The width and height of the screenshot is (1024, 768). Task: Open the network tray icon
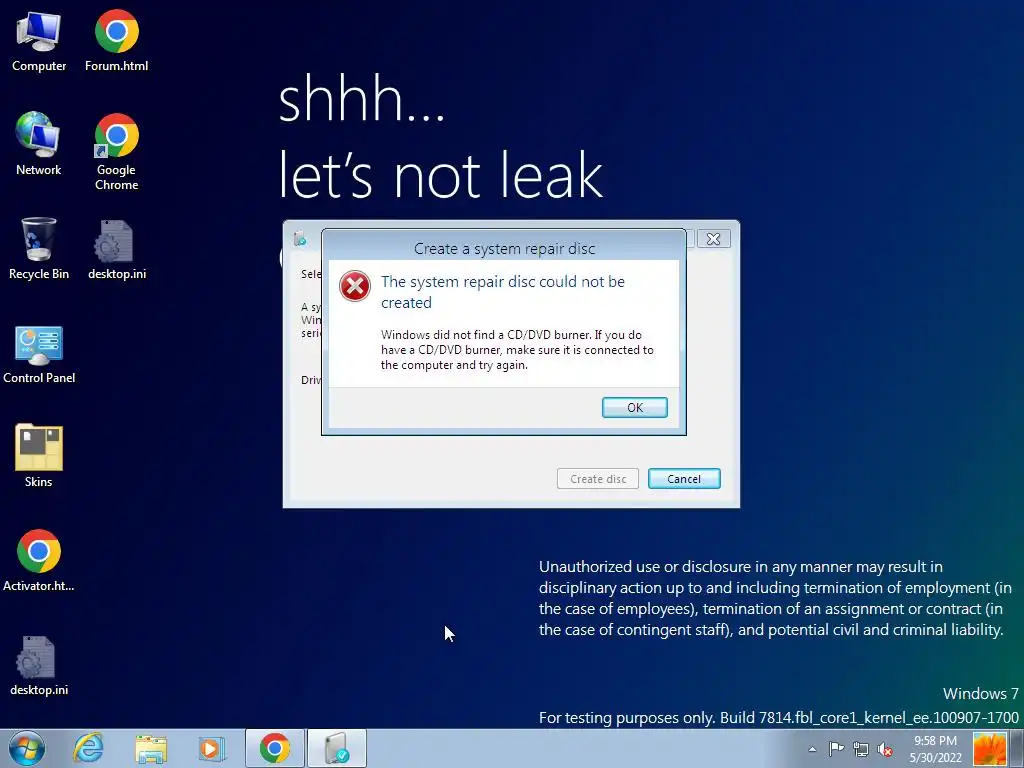[x=861, y=749]
